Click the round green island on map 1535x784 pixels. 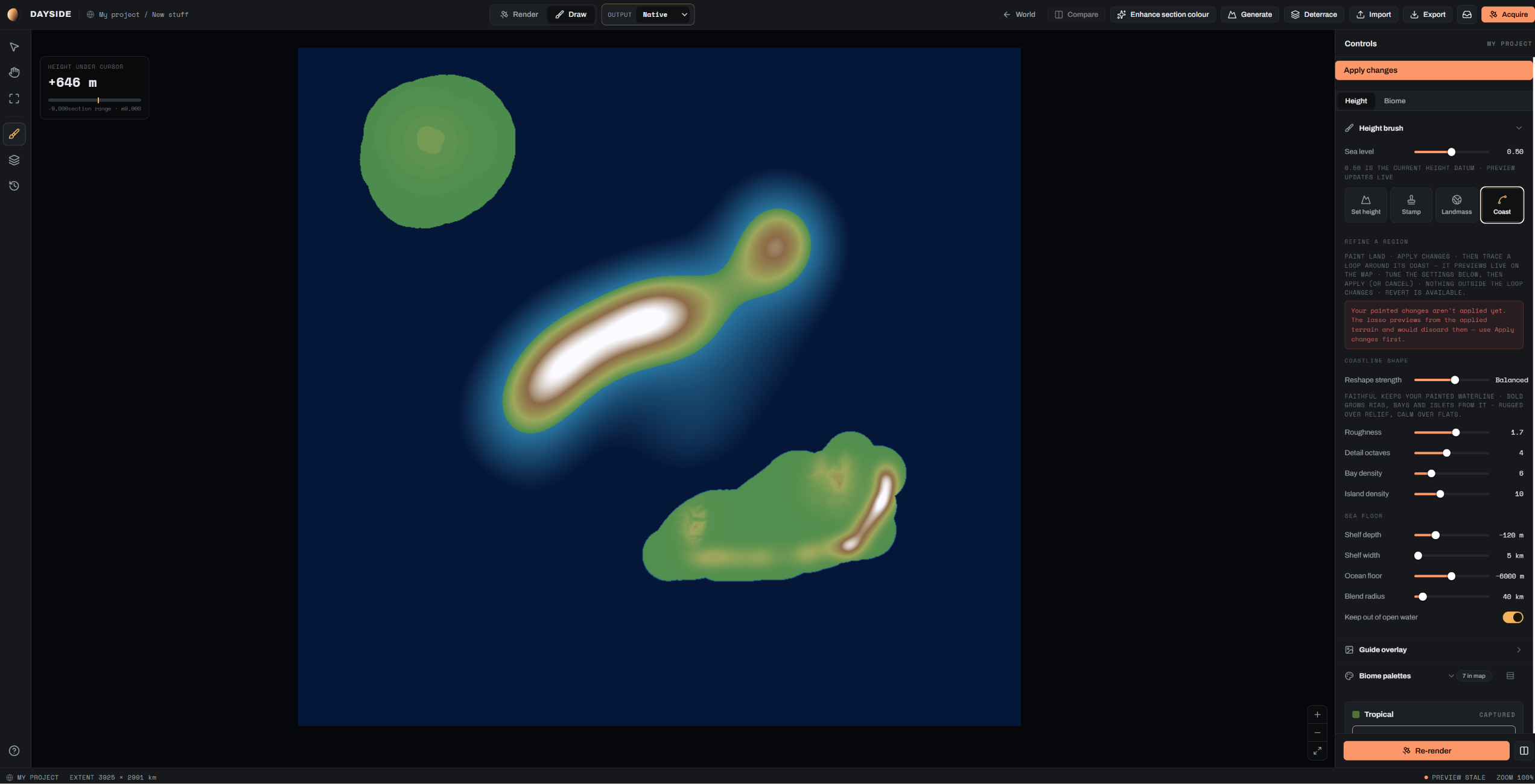[437, 151]
